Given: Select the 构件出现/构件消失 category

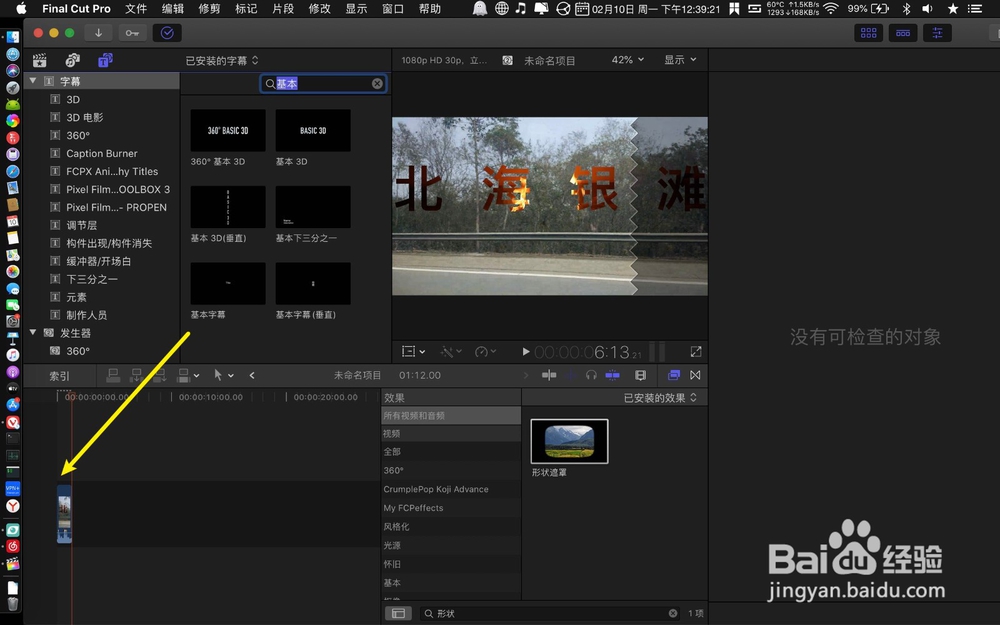Looking at the screenshot, I should tap(109, 243).
